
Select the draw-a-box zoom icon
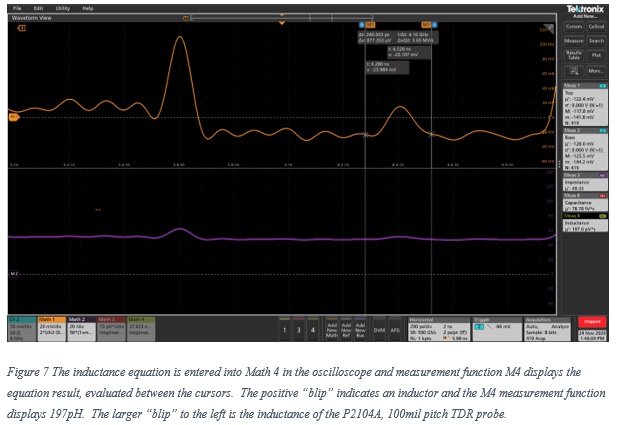click(x=574, y=71)
